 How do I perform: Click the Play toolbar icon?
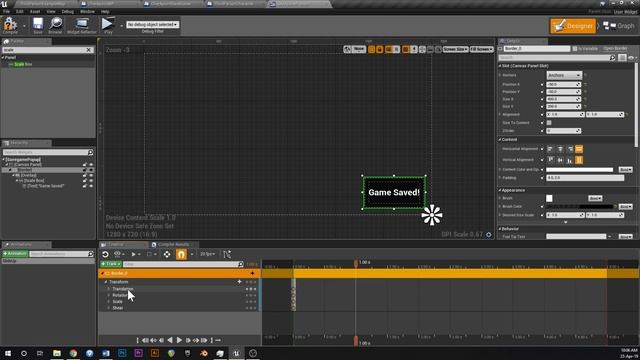(x=108, y=24)
